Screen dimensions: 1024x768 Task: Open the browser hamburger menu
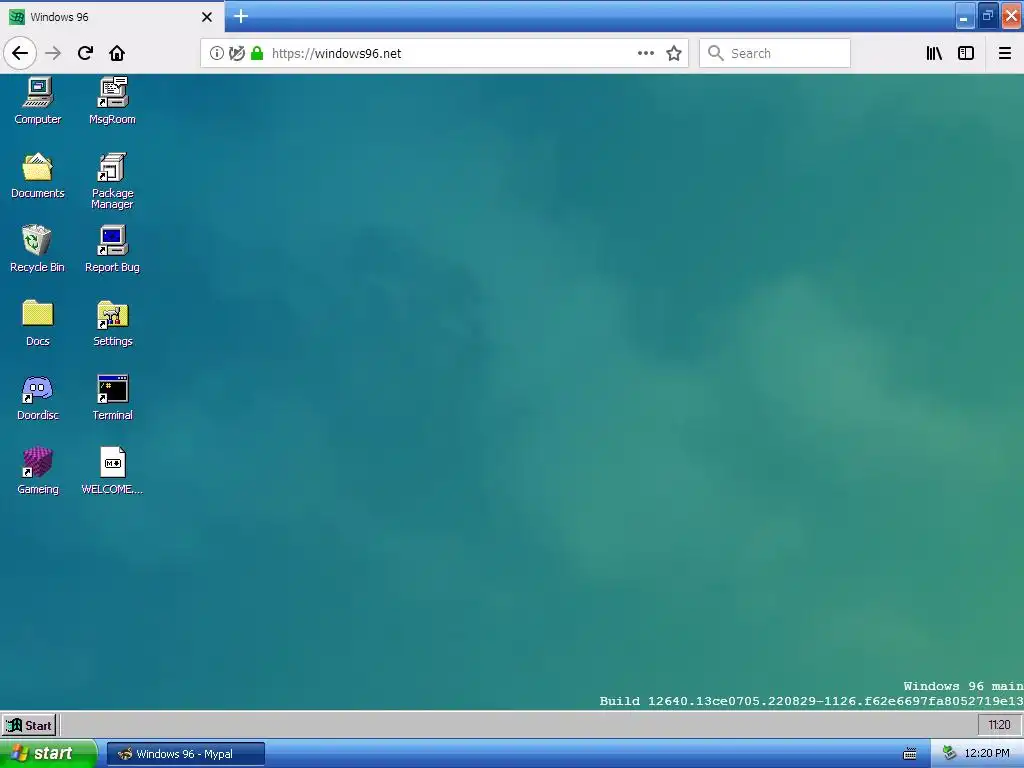coord(1005,53)
